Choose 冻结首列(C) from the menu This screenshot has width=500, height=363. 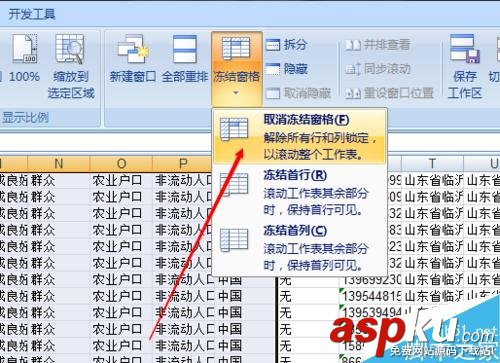(299, 248)
